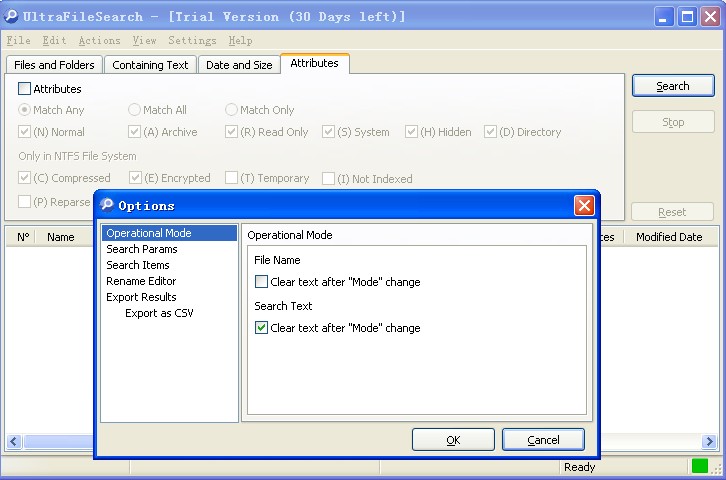The width and height of the screenshot is (726, 480).
Task: Sort by the Modified Date column header
Action: (x=669, y=237)
